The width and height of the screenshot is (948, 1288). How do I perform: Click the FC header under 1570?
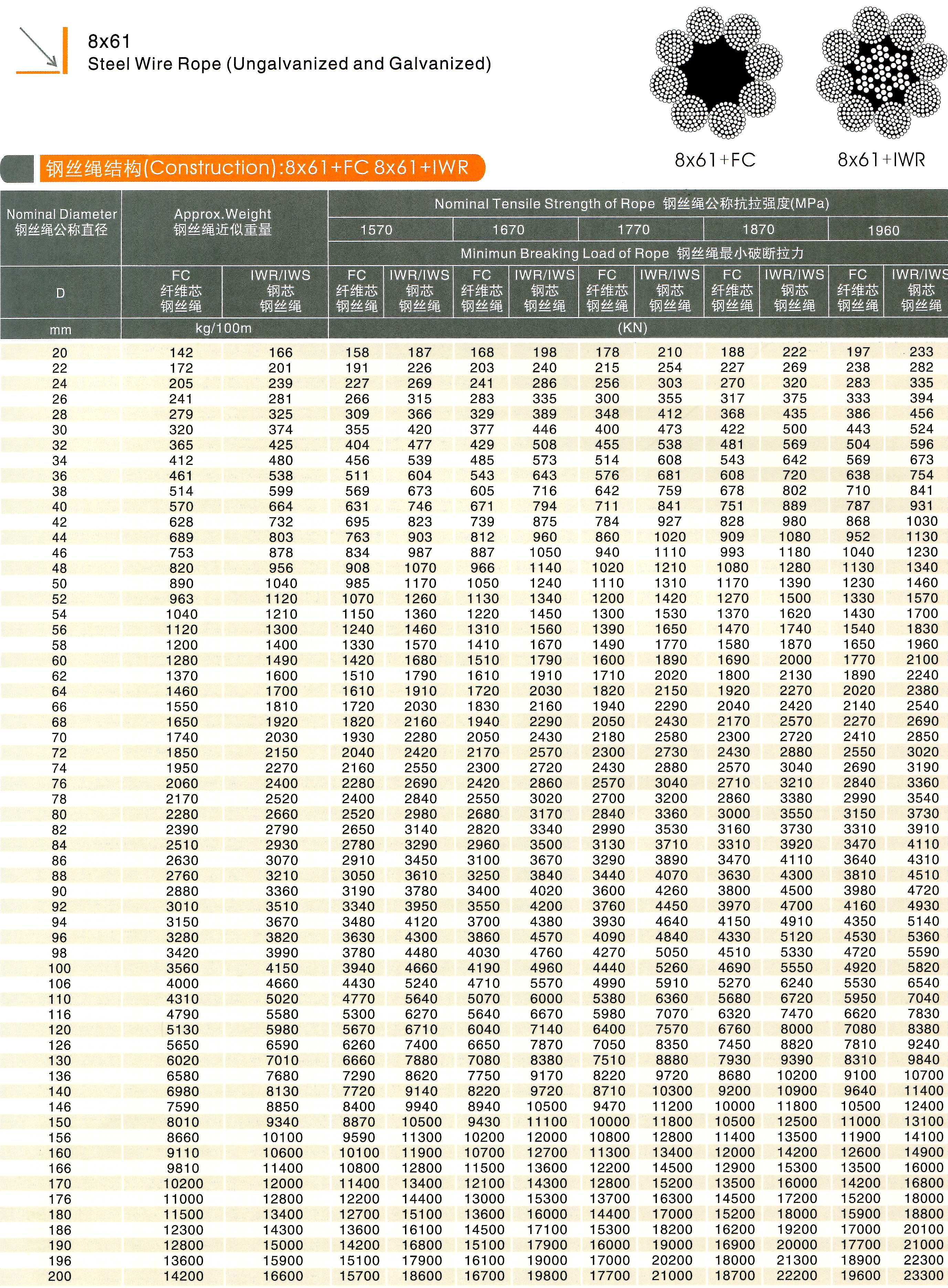point(356,291)
